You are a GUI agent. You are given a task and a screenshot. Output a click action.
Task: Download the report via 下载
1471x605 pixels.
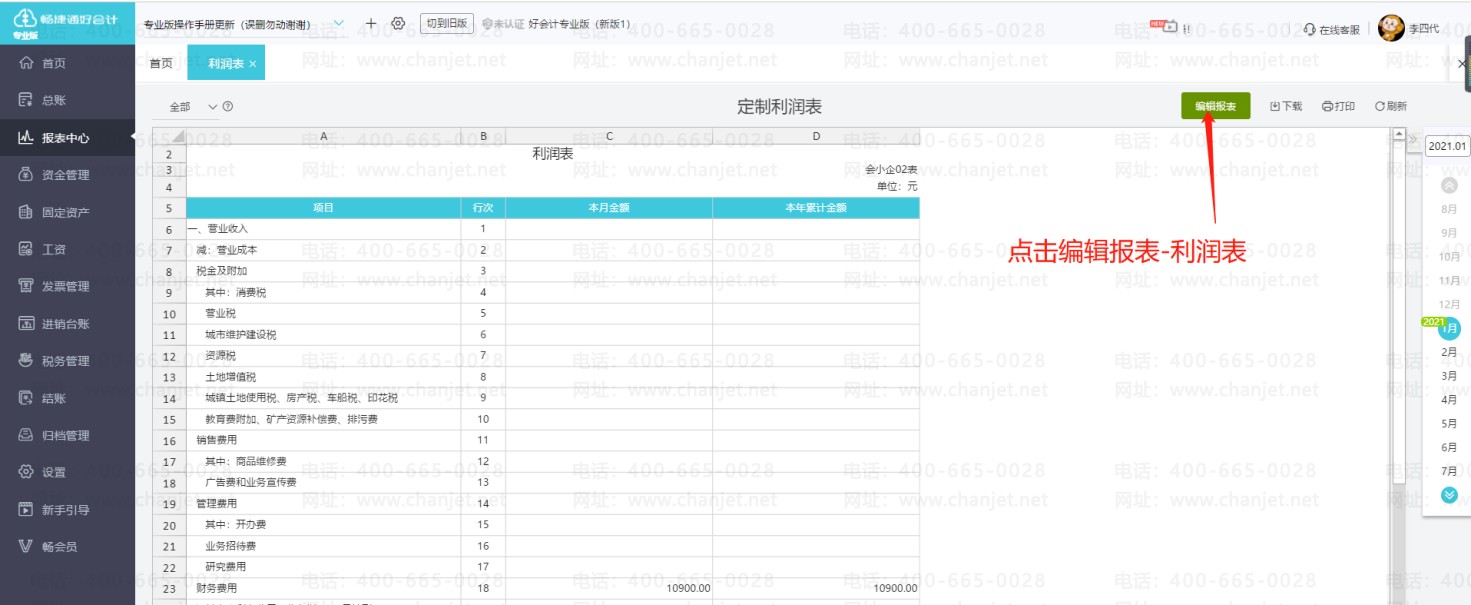1286,106
